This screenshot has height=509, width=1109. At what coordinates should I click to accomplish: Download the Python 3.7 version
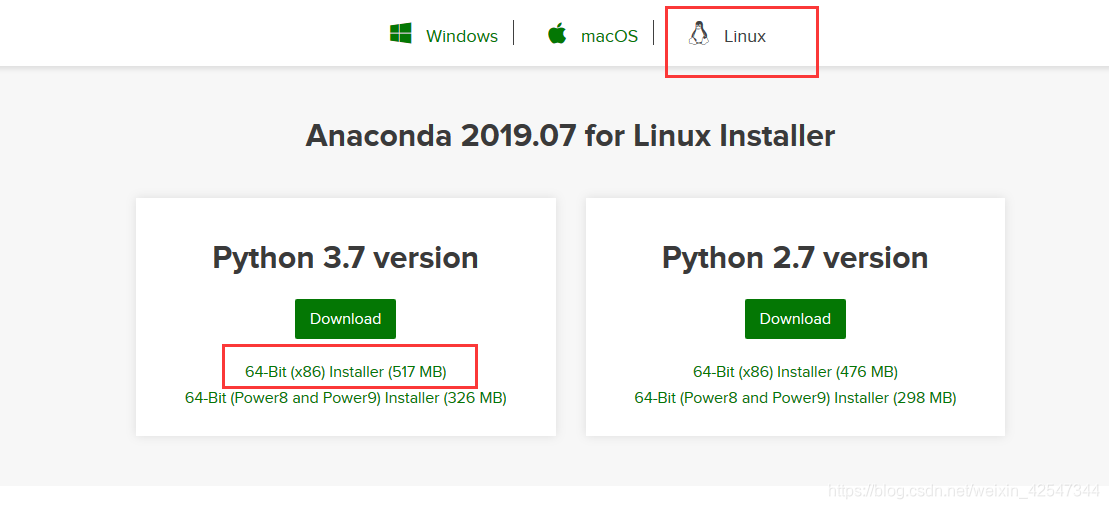pos(345,319)
